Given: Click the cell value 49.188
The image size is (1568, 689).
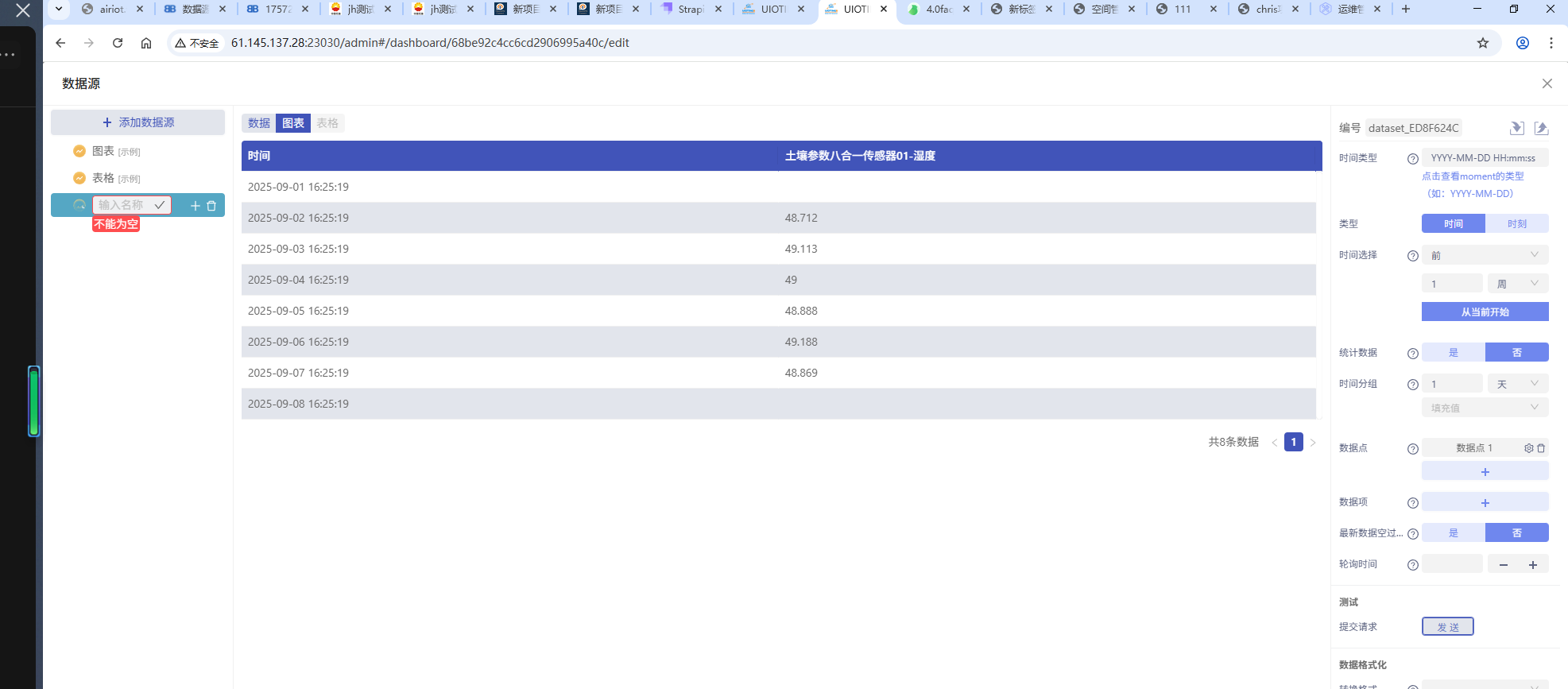Looking at the screenshot, I should click(x=801, y=342).
